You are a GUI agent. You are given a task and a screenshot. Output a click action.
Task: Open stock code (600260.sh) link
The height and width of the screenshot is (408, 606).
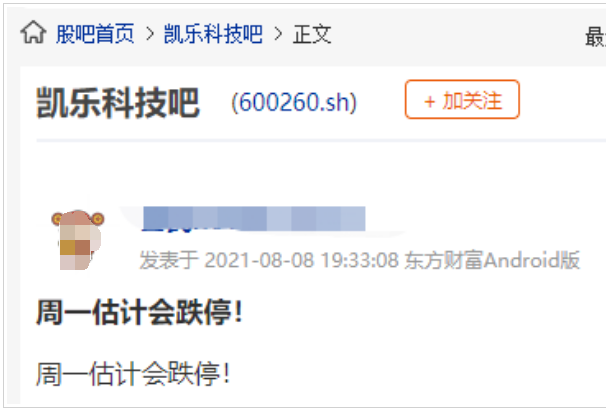click(294, 103)
